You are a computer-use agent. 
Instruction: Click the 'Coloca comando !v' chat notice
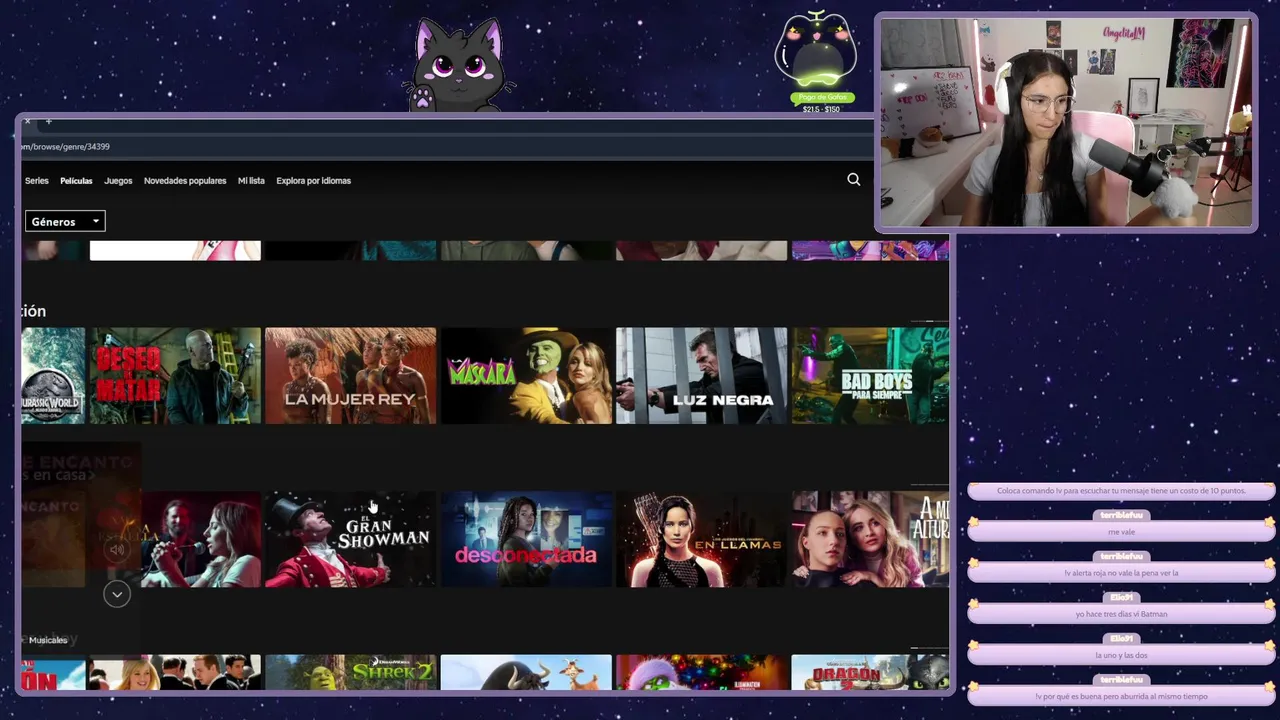[x=1121, y=490]
